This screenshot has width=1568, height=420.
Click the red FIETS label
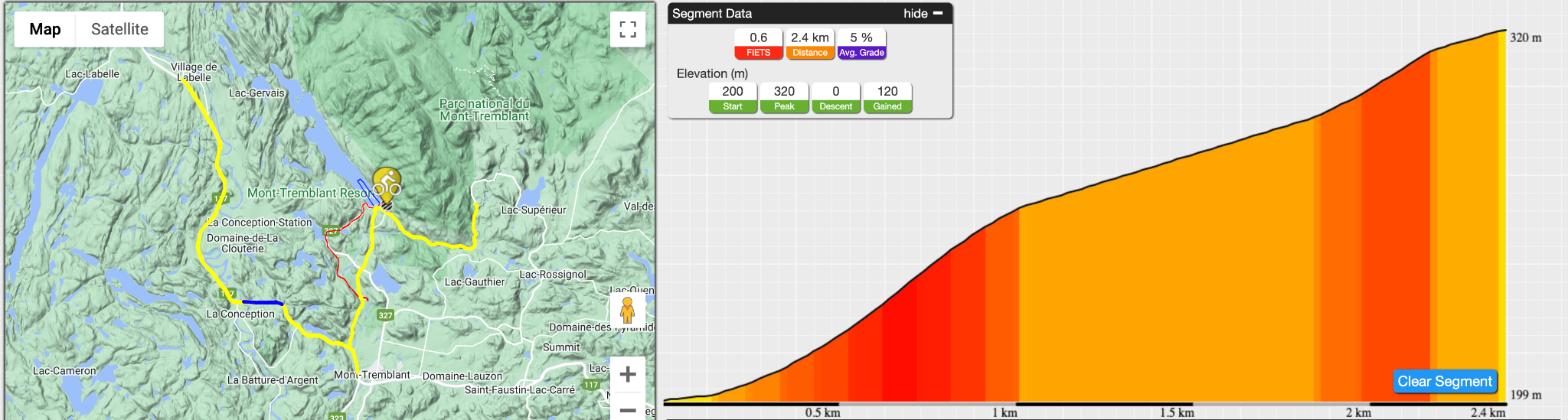pyautogui.click(x=758, y=53)
